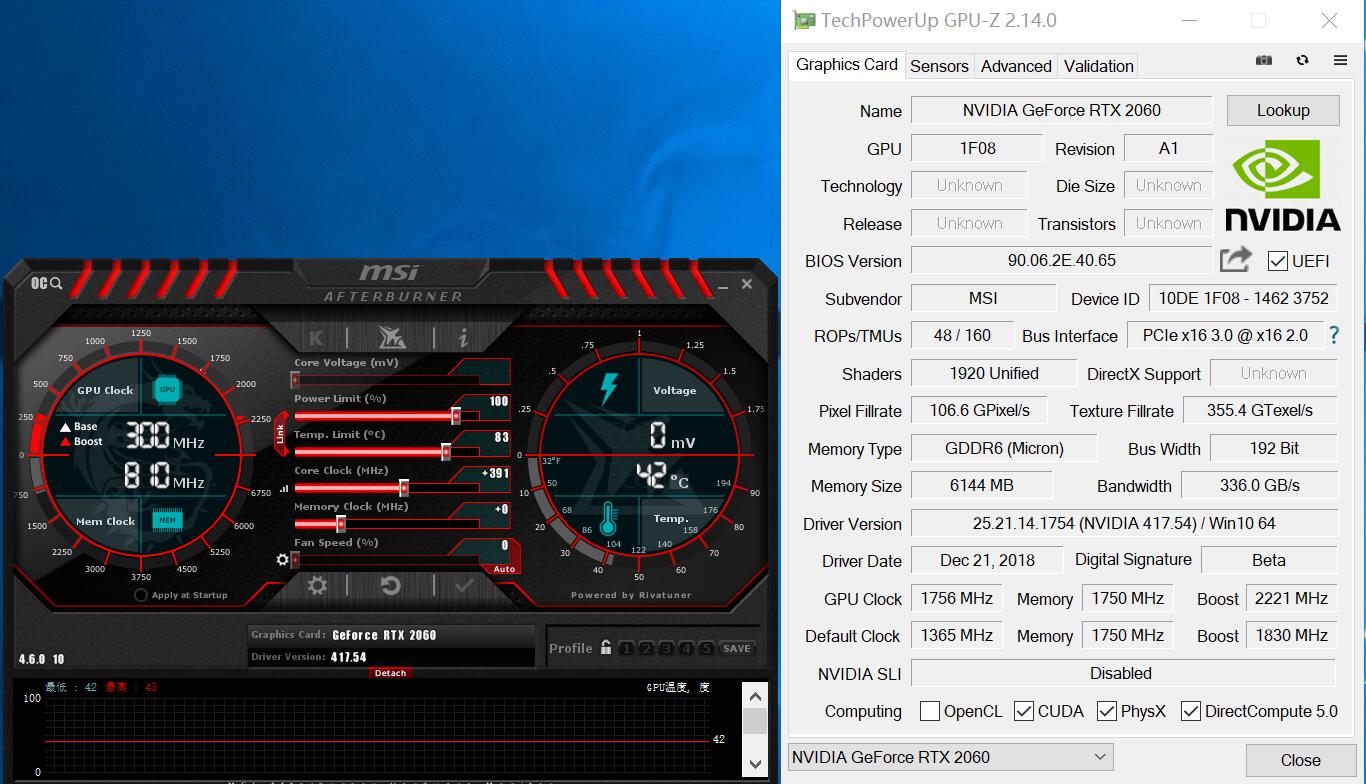Select Afterburner profile slot 5
Viewport: 1366px width, 784px height.
click(x=706, y=648)
